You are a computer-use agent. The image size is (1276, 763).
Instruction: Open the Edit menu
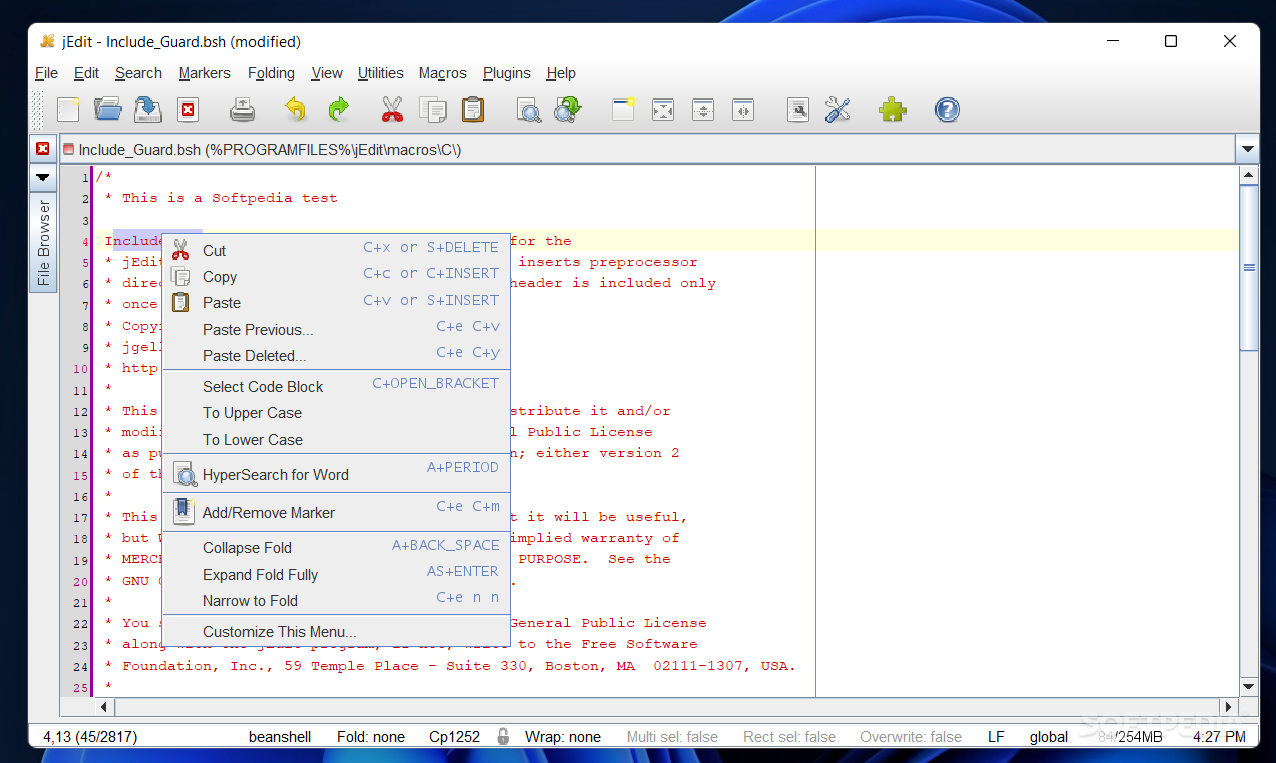[87, 73]
